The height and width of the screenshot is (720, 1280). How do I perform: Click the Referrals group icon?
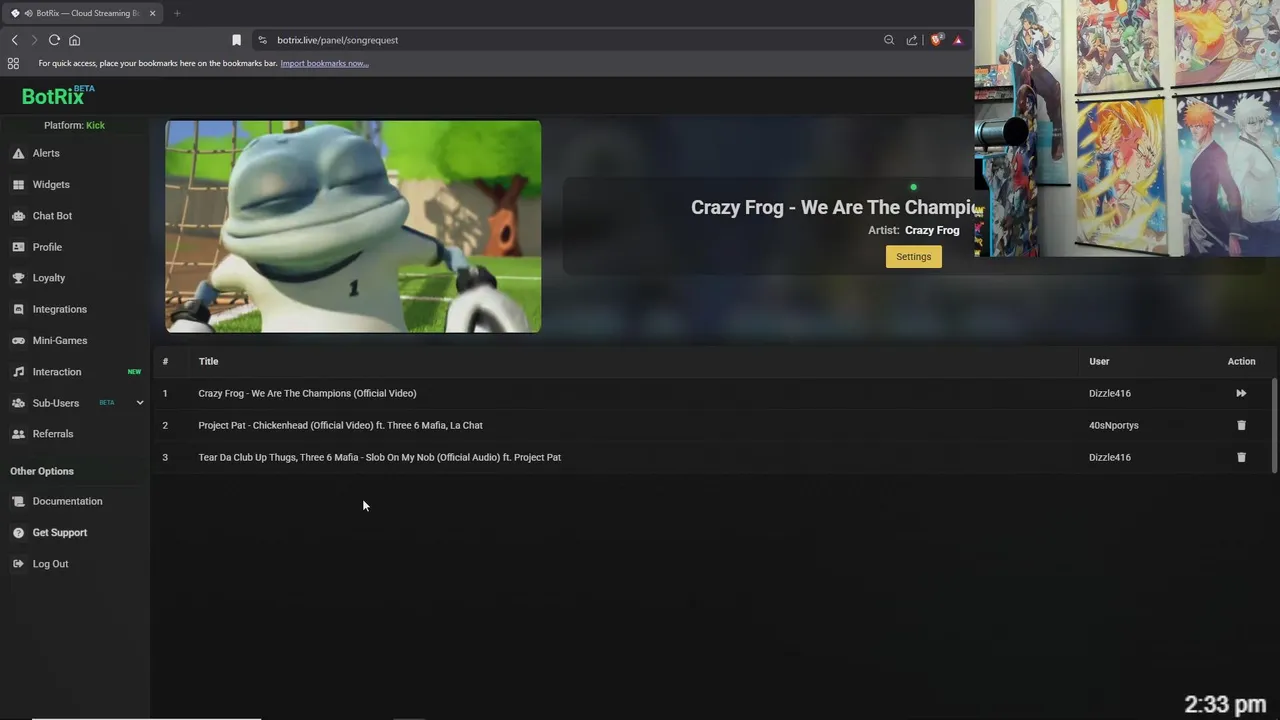click(18, 434)
